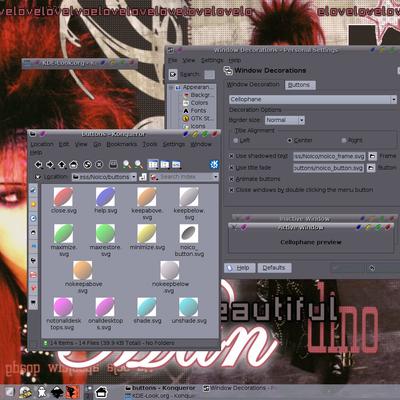Toggle close windows by double clicking checkbox
Screen dimensions: 400x400
point(231,190)
